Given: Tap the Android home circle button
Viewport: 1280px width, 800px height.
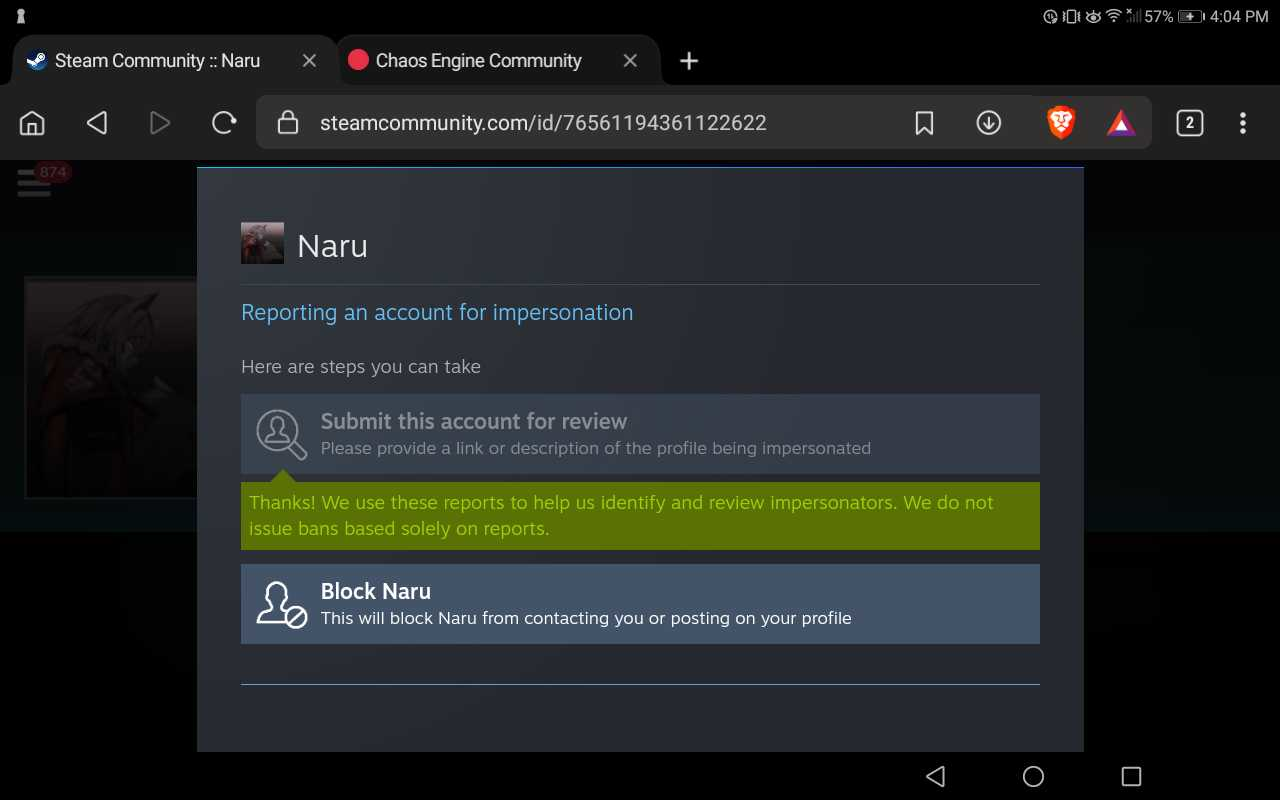Looking at the screenshot, I should pos(1033,776).
